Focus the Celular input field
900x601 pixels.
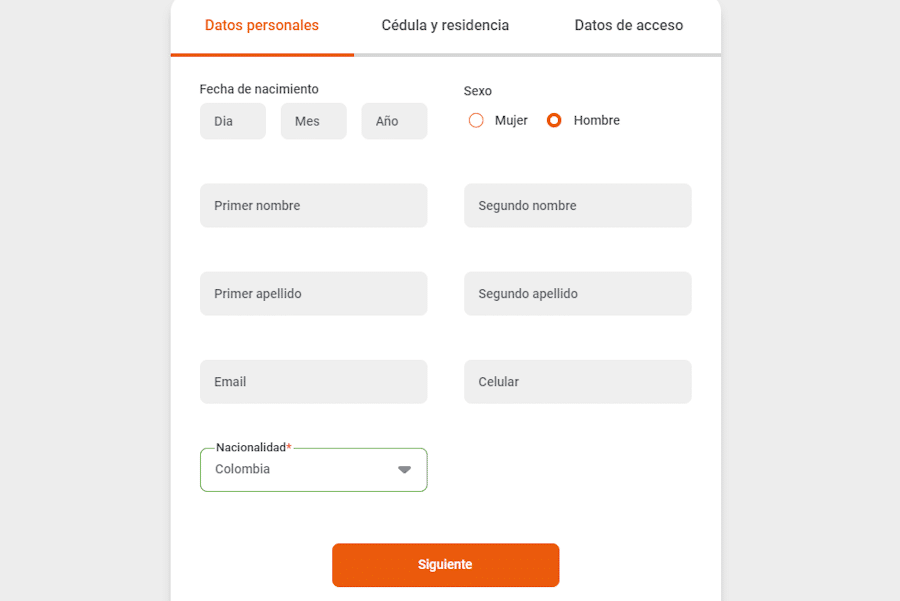577,382
